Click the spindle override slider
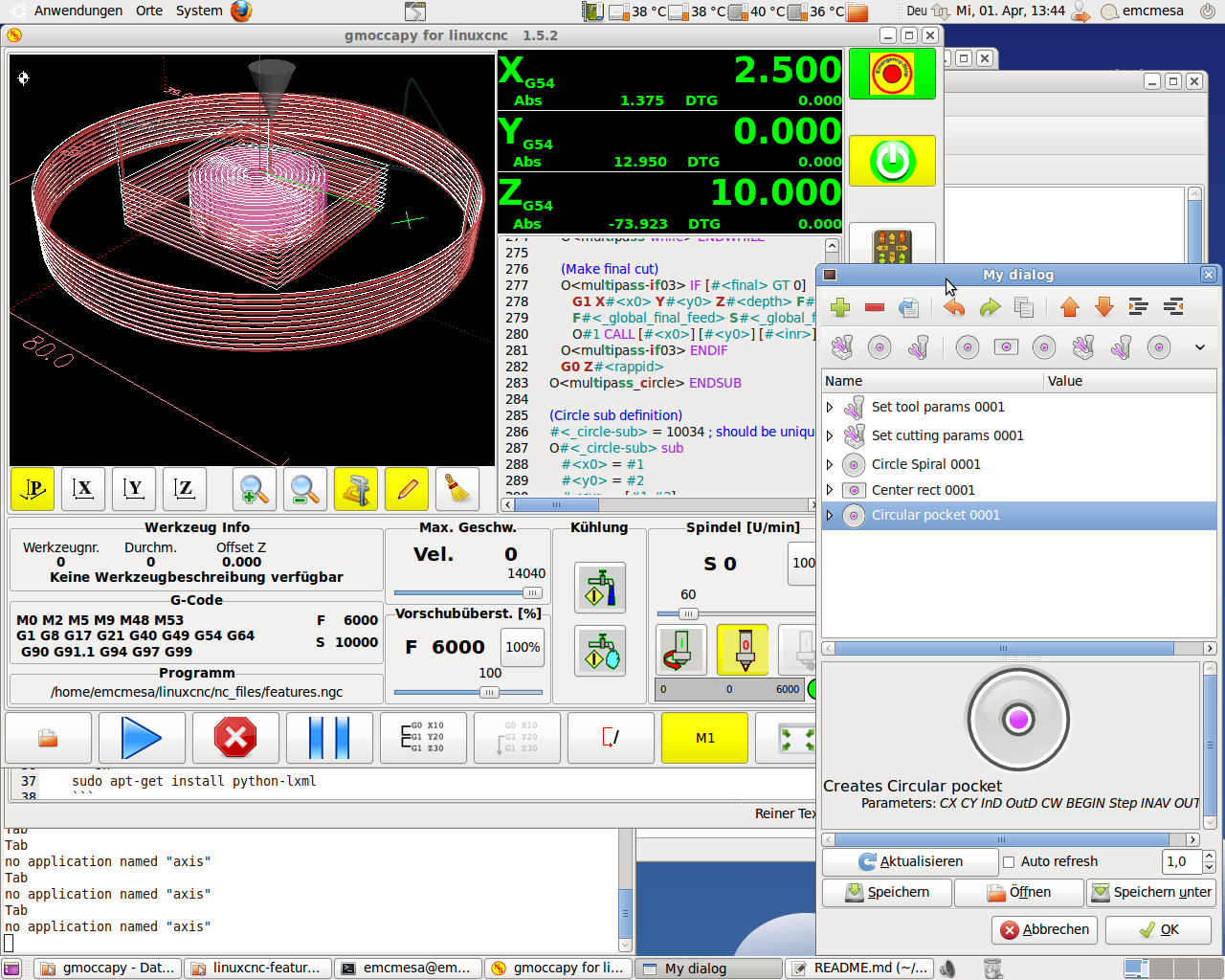 (735, 613)
